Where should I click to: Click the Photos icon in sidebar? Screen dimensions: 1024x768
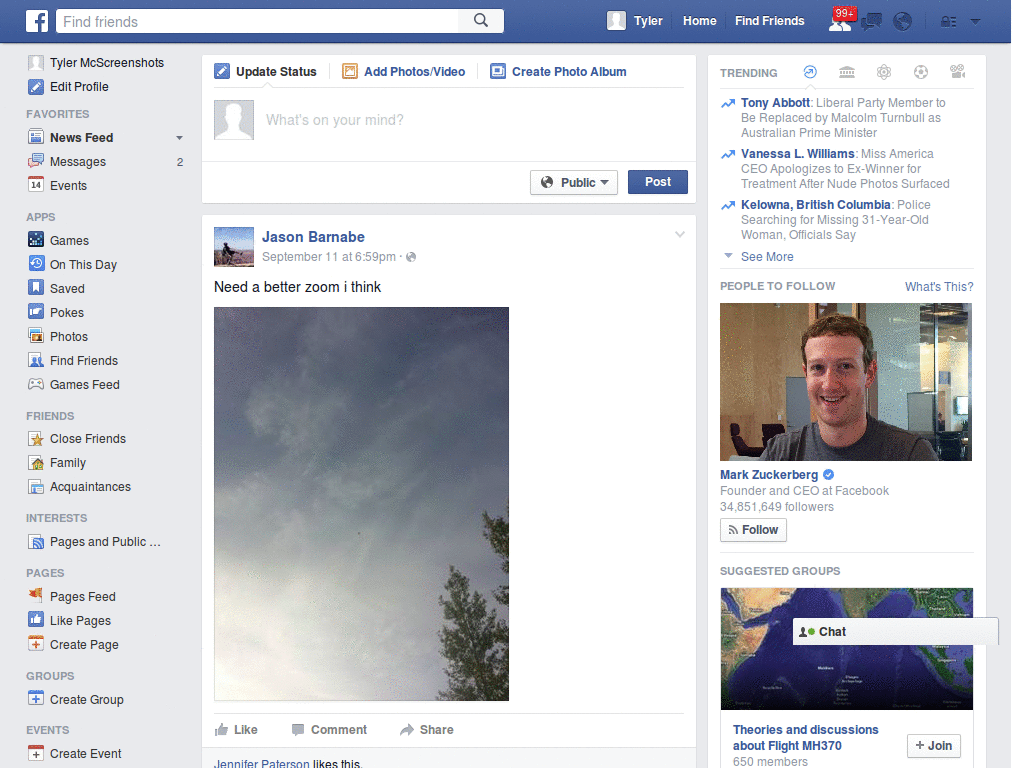36,336
